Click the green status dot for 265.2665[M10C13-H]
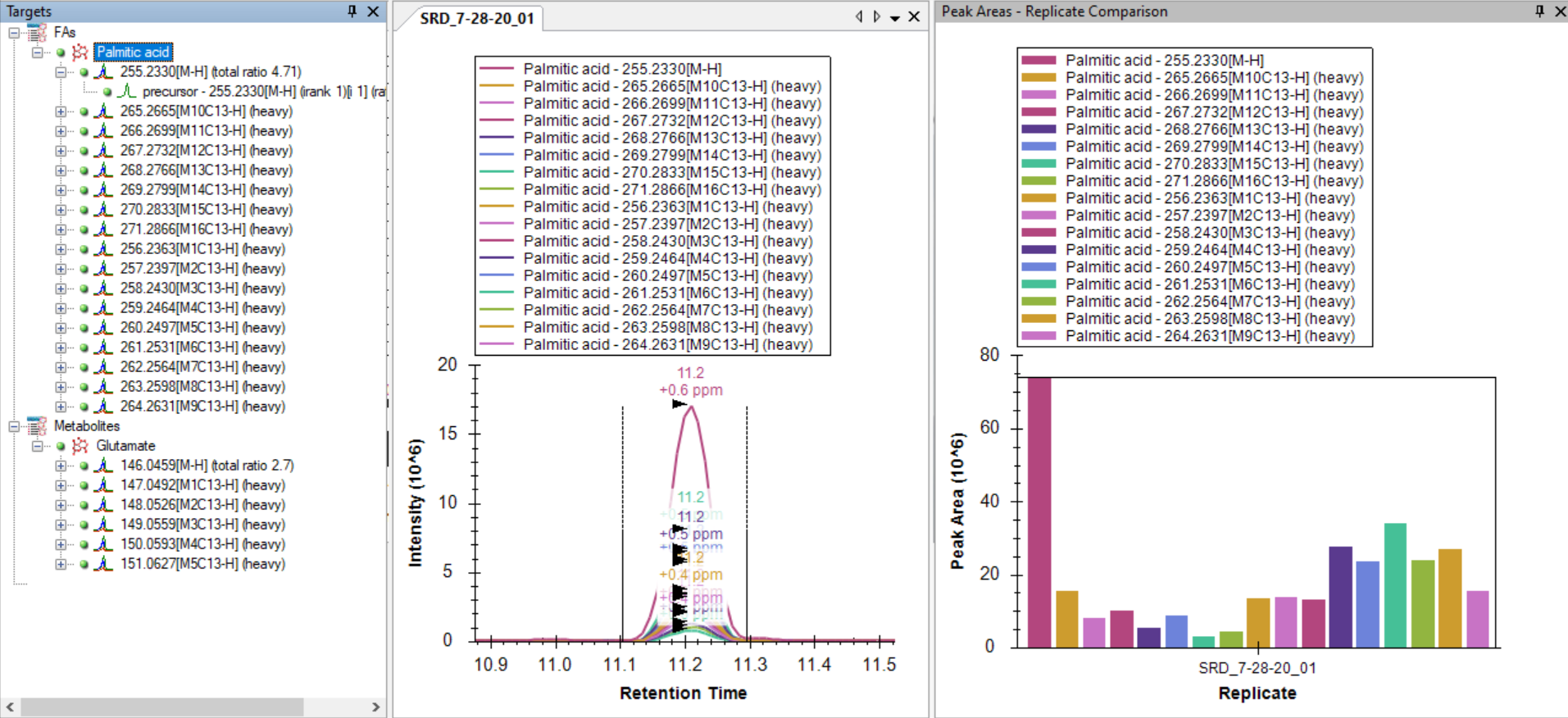 pyautogui.click(x=84, y=111)
